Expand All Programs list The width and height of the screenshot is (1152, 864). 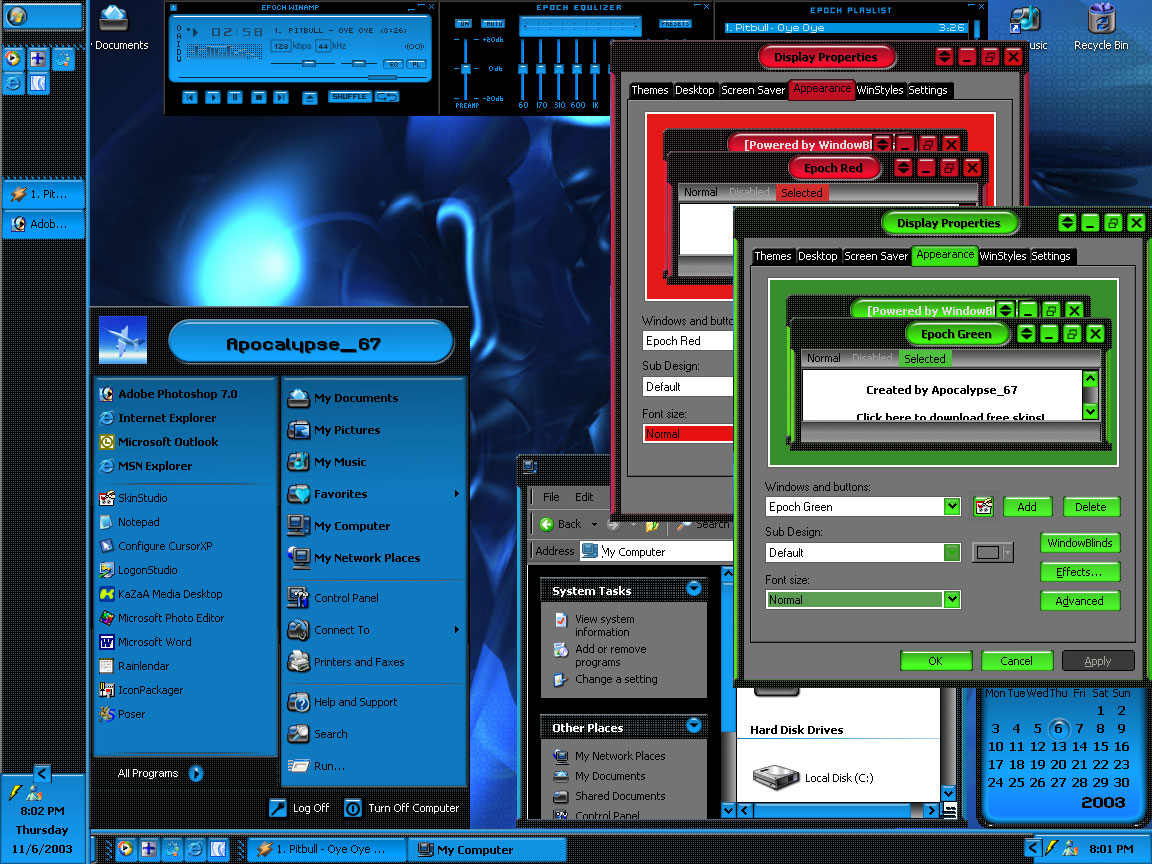(159, 774)
